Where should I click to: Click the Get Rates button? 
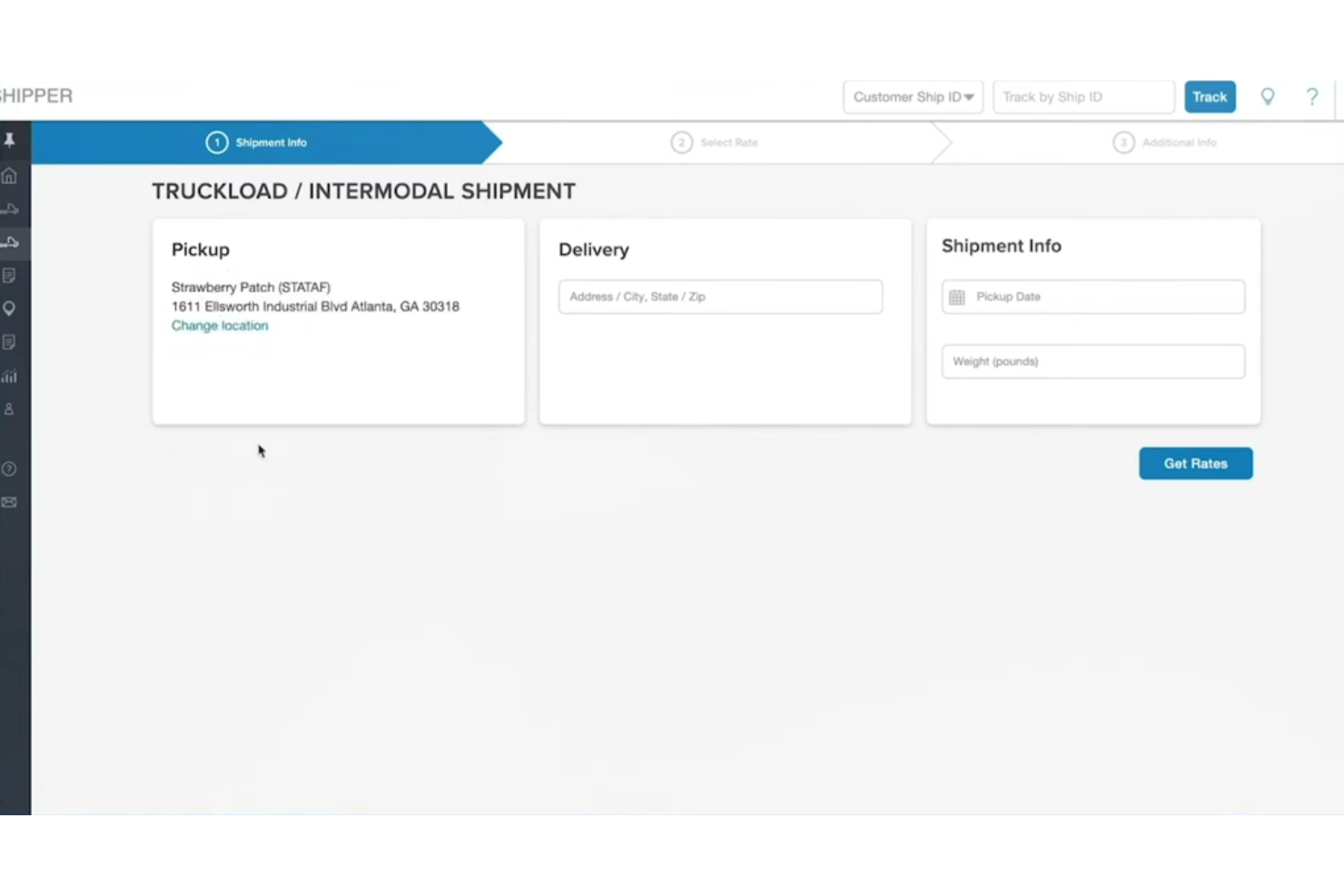click(1195, 463)
